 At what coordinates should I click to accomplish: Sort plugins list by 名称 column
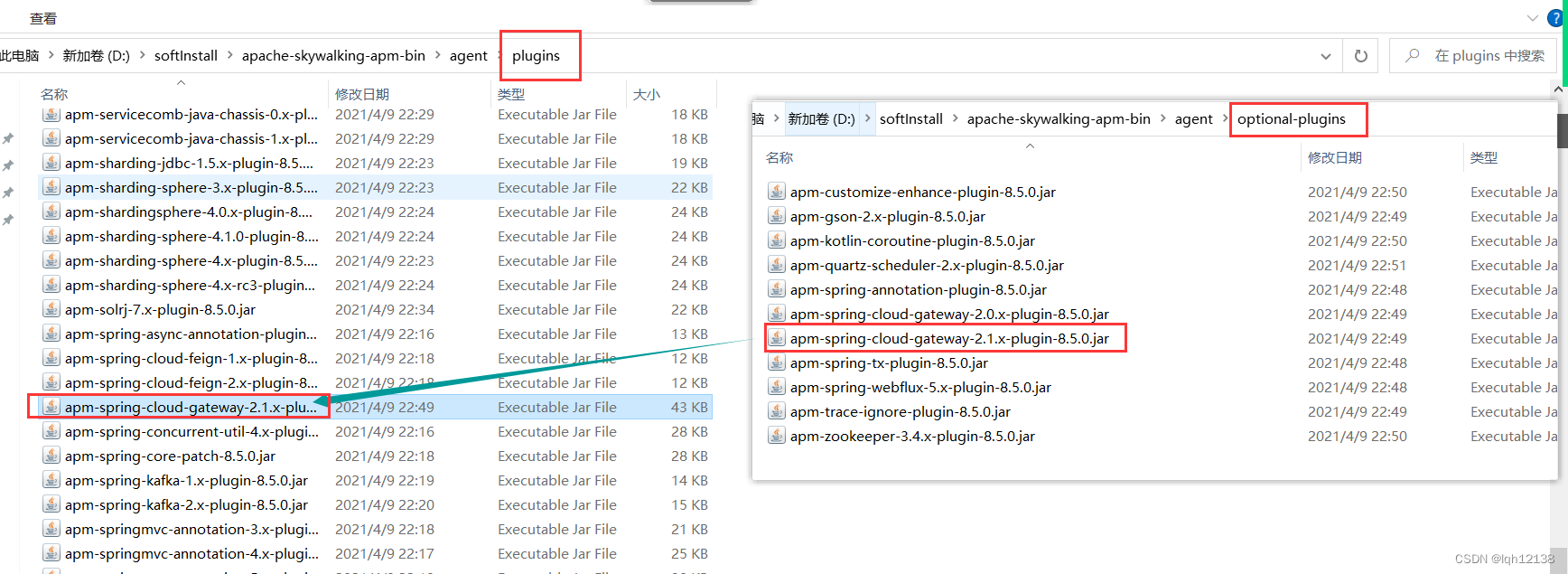click(54, 94)
